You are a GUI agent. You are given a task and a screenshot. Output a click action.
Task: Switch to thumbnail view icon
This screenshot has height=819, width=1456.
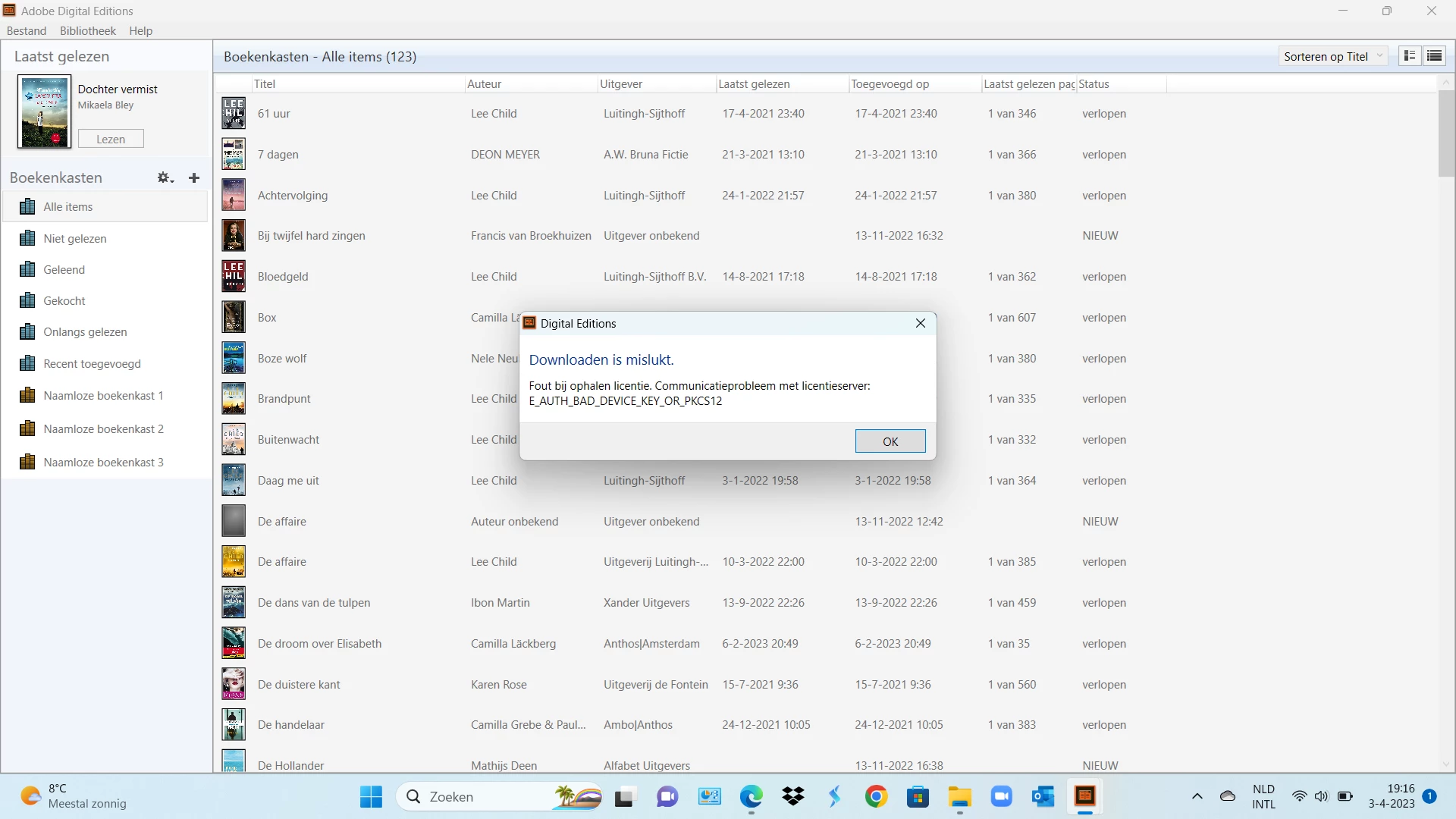coord(1409,56)
